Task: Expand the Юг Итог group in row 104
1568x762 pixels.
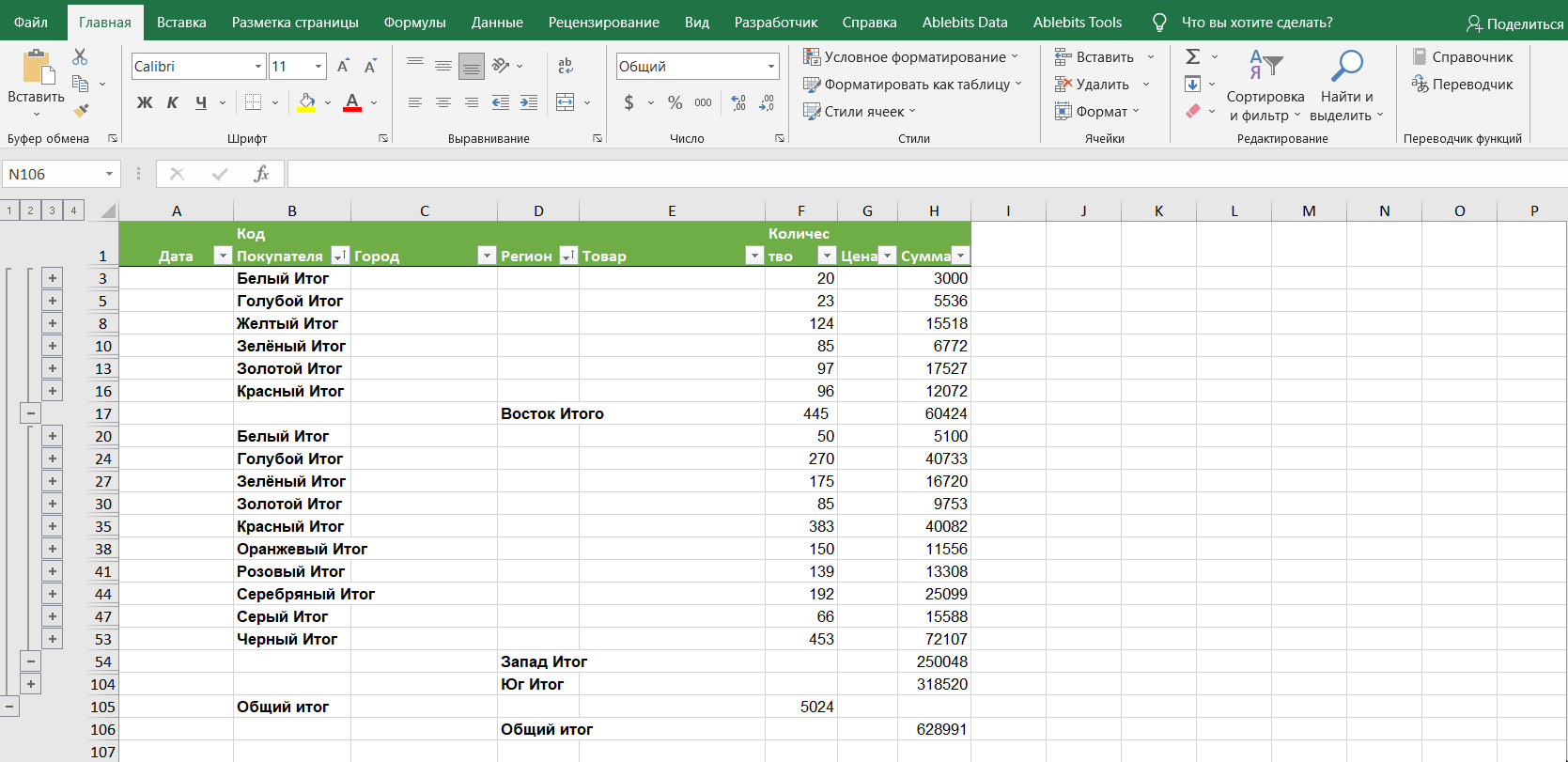Action: (31, 684)
